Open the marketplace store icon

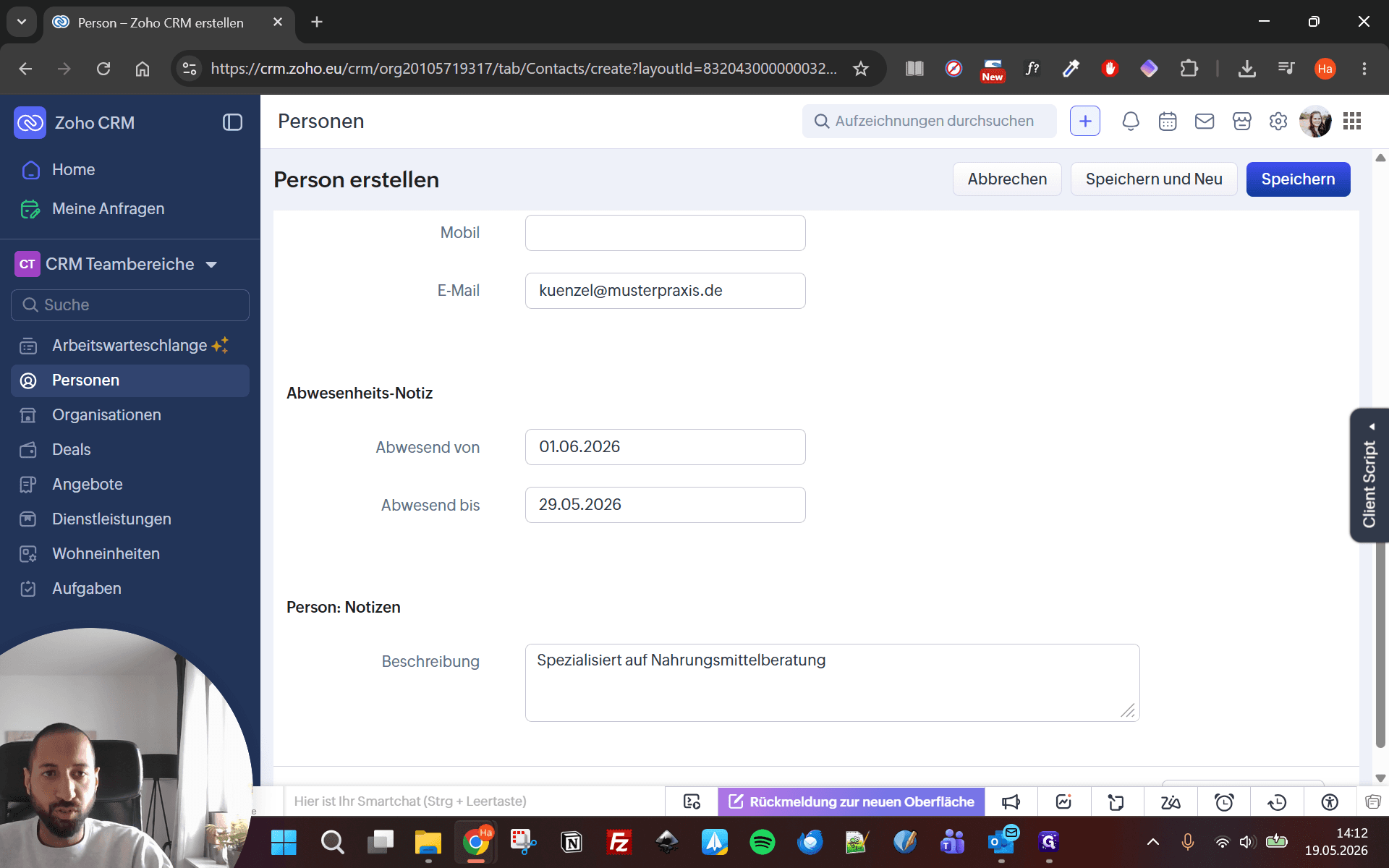[1242, 121]
